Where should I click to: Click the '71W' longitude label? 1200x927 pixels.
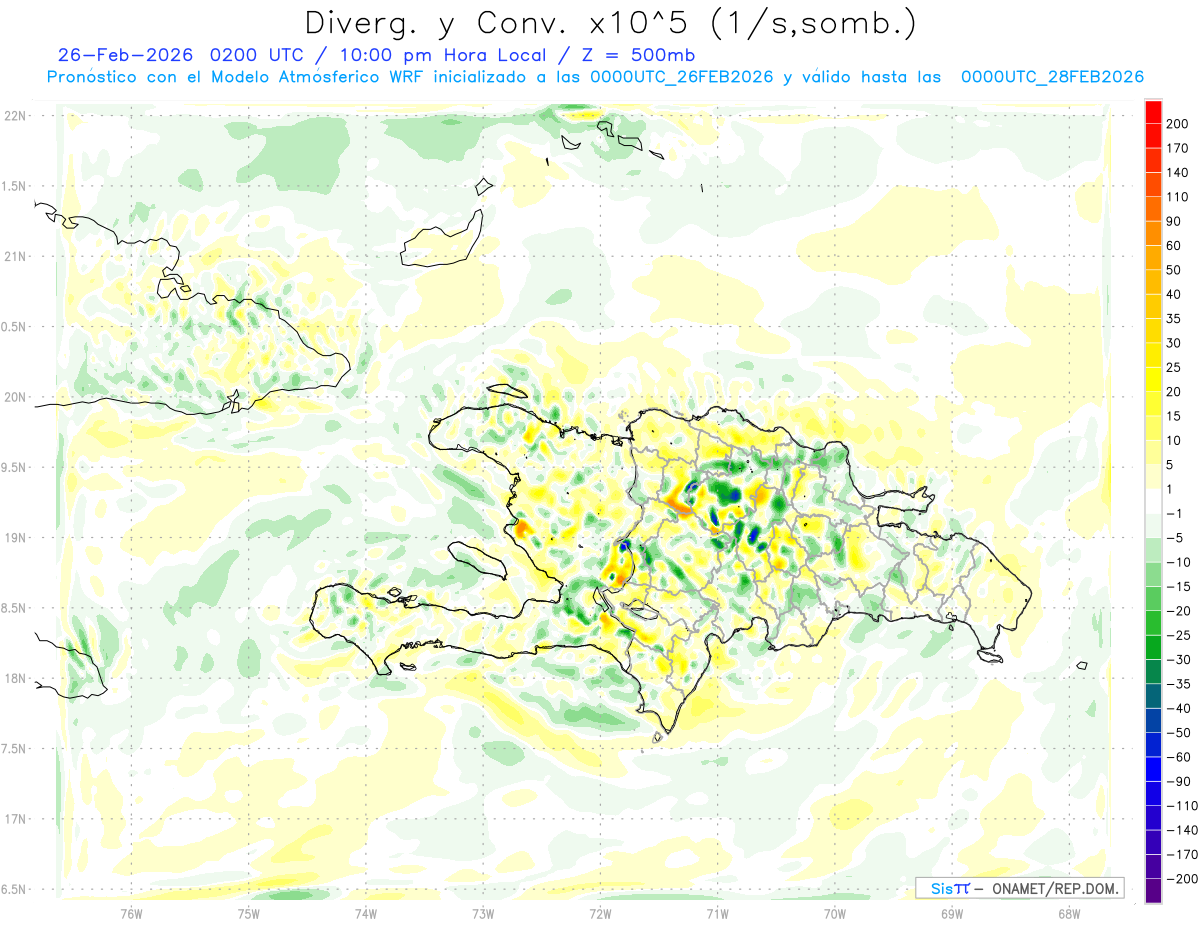pyautogui.click(x=717, y=912)
